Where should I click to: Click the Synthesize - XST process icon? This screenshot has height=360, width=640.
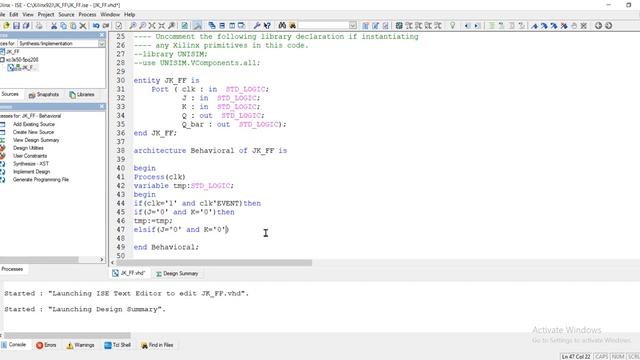click(x=2, y=164)
